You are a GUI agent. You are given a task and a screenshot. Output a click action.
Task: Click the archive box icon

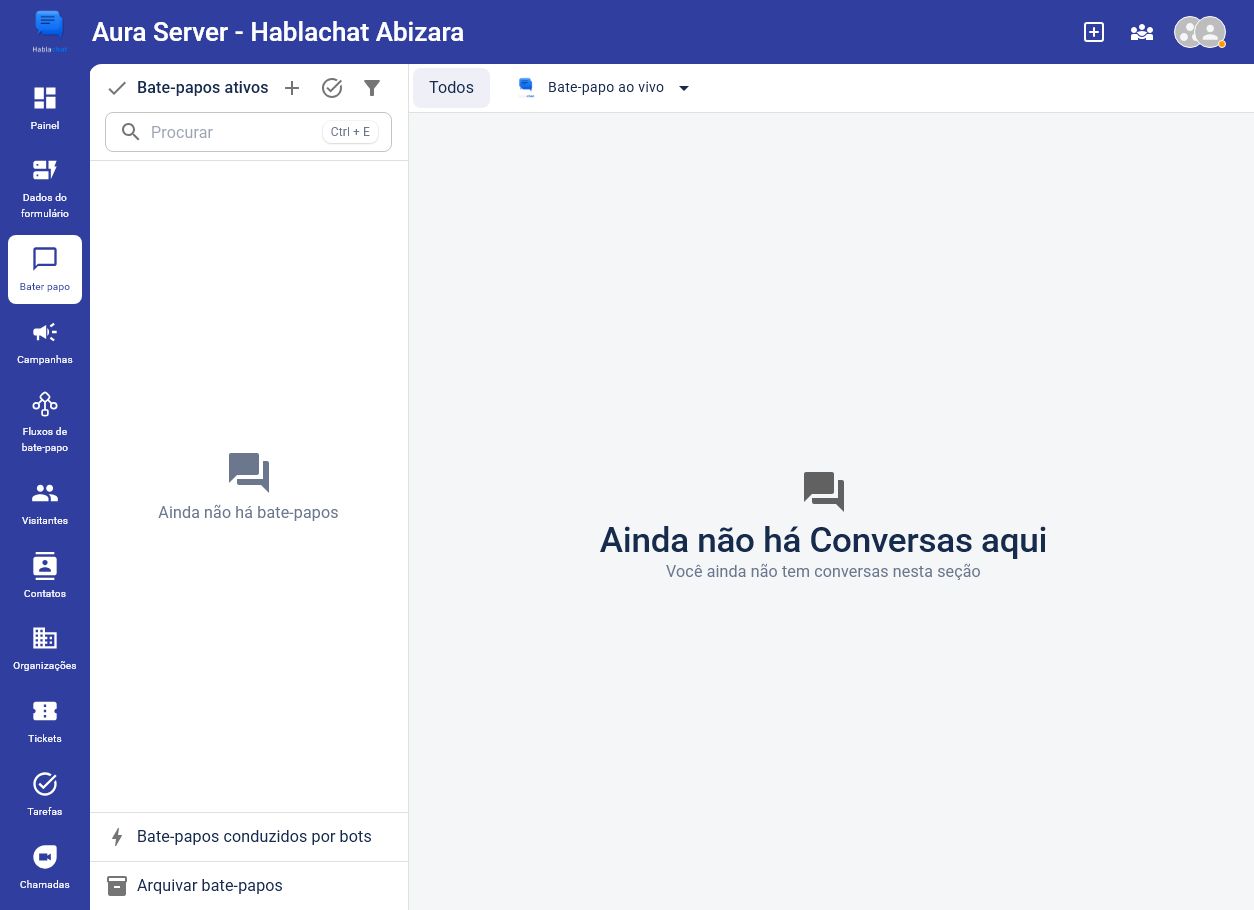(117, 886)
